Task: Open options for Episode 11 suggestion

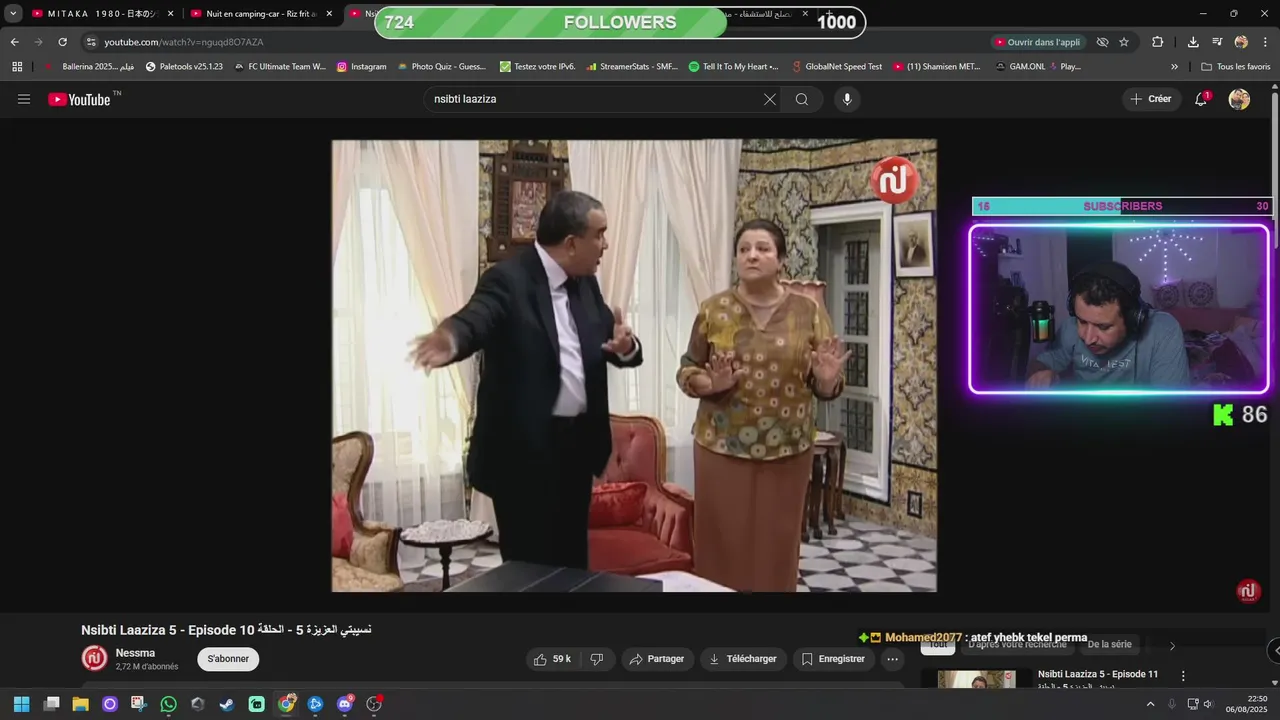Action: pyautogui.click(x=1183, y=676)
